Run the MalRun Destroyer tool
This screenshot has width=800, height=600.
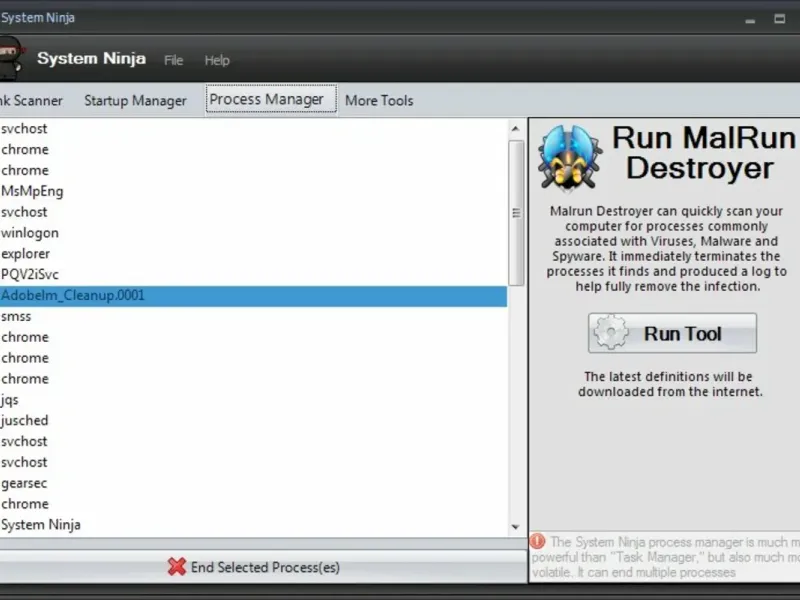(x=672, y=333)
